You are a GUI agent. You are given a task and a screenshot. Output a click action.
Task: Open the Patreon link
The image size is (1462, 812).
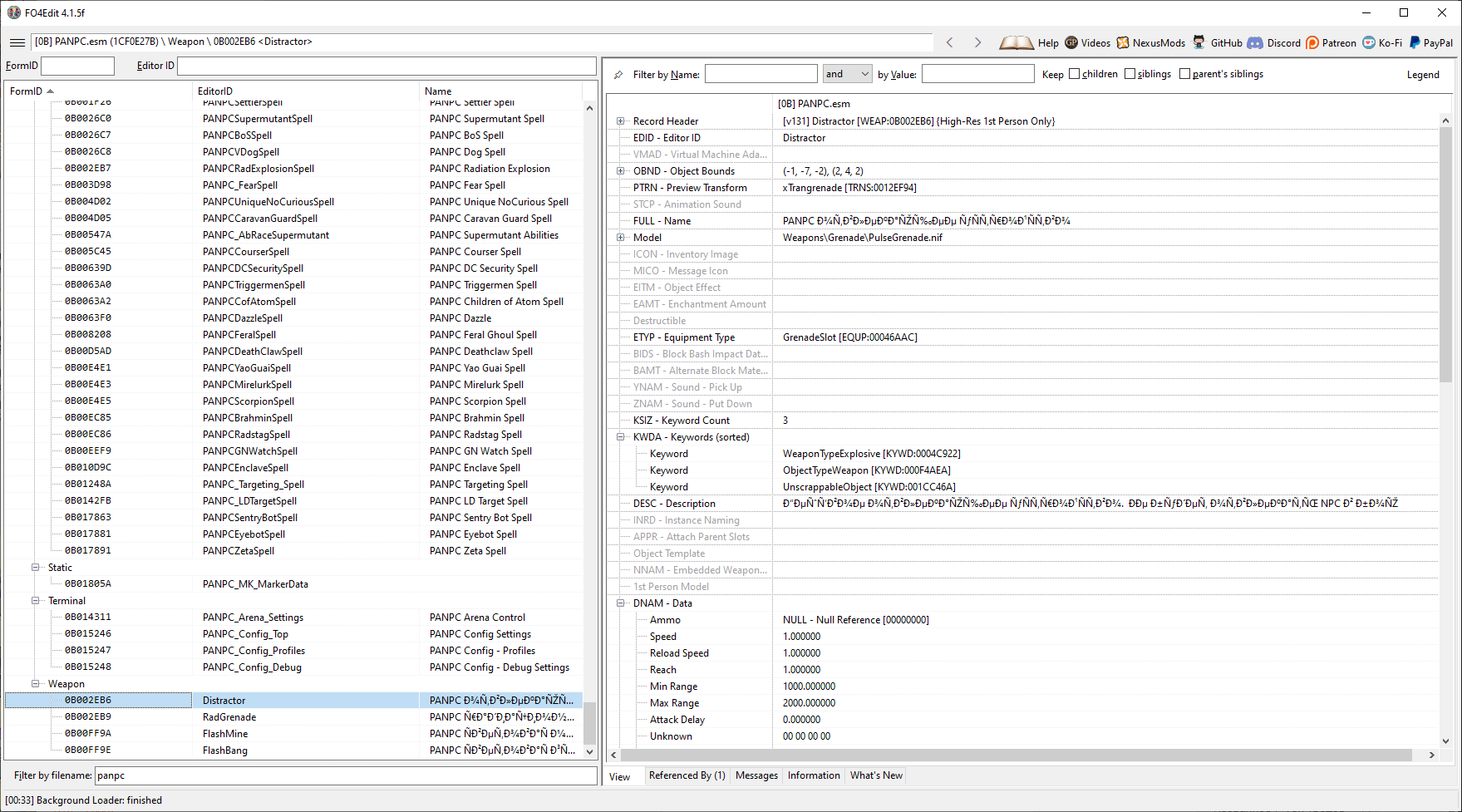coord(1331,42)
